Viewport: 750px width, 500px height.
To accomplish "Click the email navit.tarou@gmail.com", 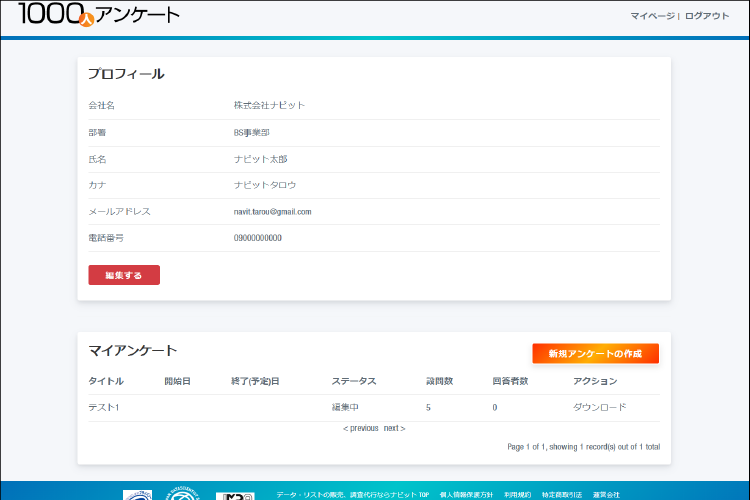I will [x=273, y=211].
